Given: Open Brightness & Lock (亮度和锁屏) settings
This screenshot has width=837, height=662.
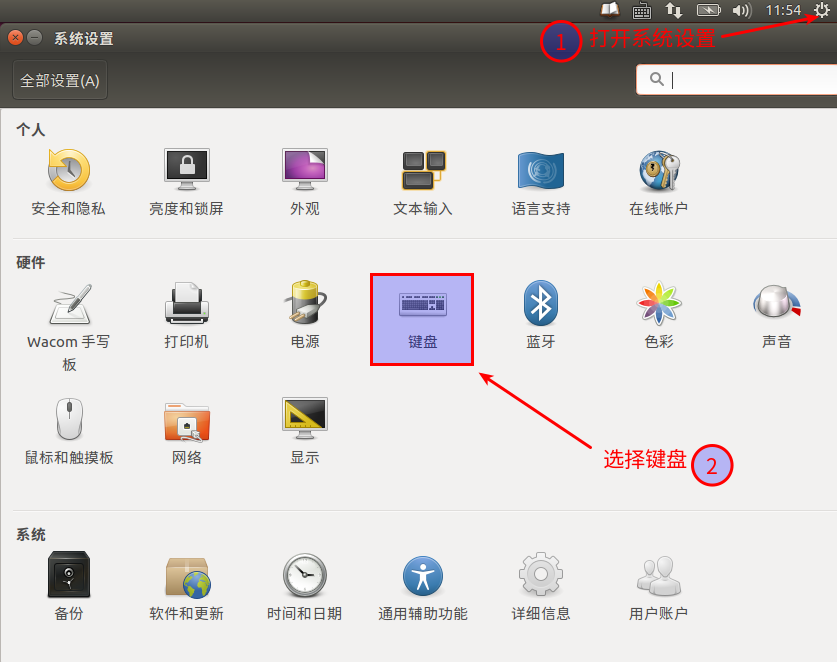Looking at the screenshot, I should tap(186, 182).
